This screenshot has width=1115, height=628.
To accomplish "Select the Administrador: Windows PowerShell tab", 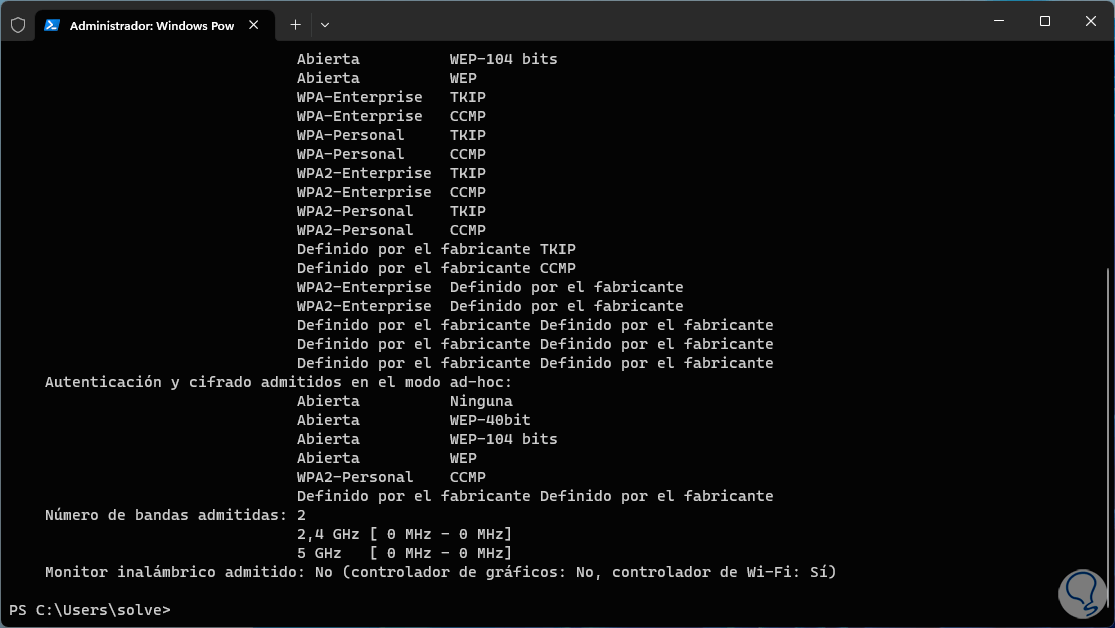I will pyautogui.click(x=150, y=25).
